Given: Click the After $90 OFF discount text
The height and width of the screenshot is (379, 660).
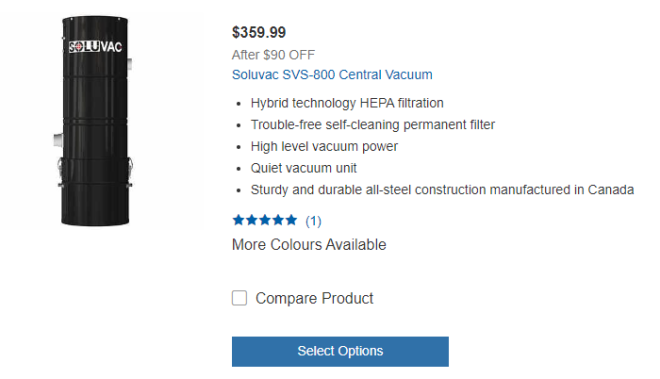Looking at the screenshot, I should coord(273,55).
